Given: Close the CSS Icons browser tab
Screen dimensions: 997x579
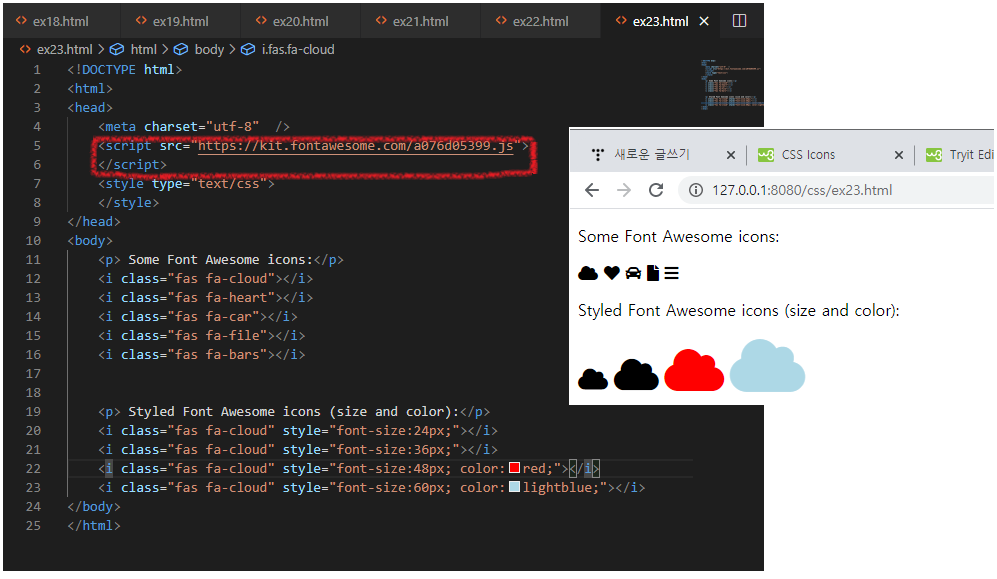Looking at the screenshot, I should [x=898, y=154].
